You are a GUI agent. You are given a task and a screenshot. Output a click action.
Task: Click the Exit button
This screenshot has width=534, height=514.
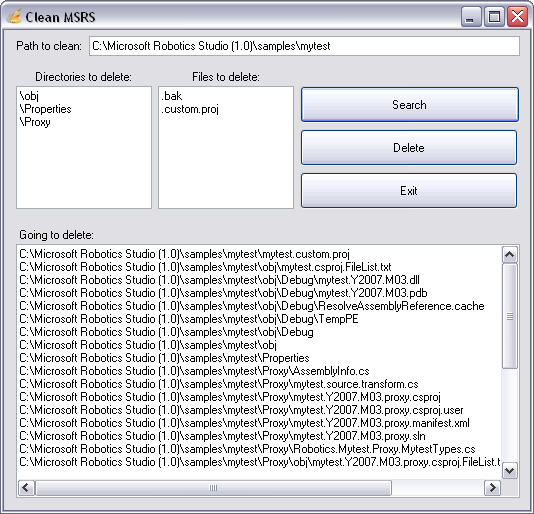(x=409, y=190)
